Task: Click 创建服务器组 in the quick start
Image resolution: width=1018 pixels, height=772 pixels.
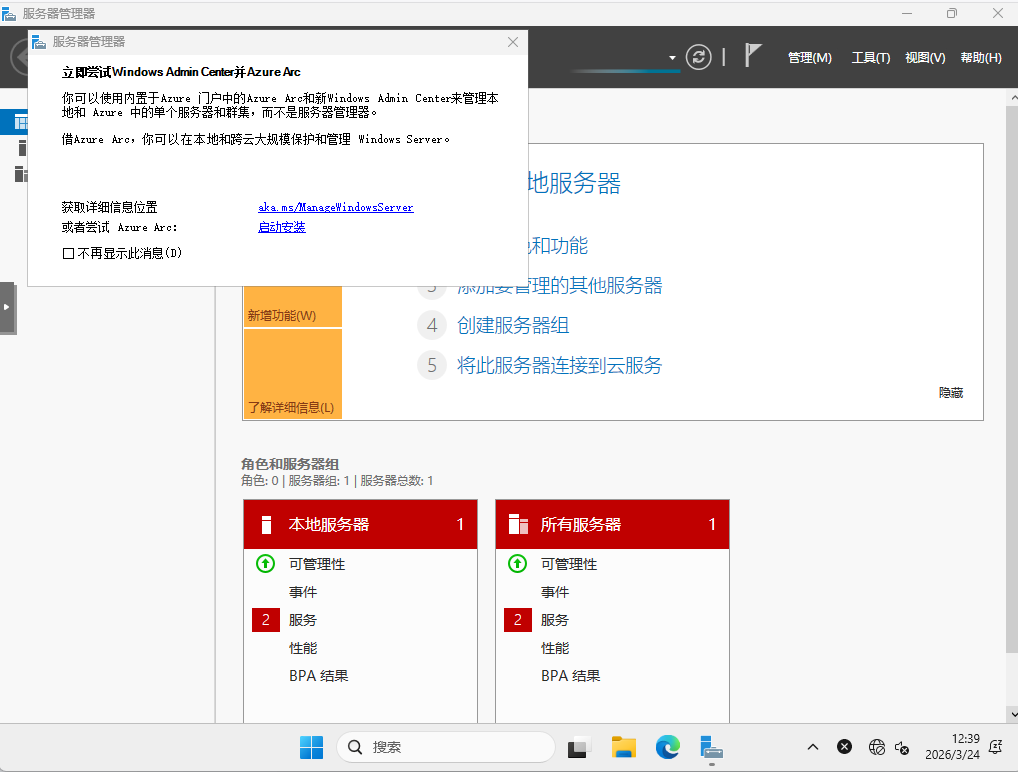Action: [513, 325]
